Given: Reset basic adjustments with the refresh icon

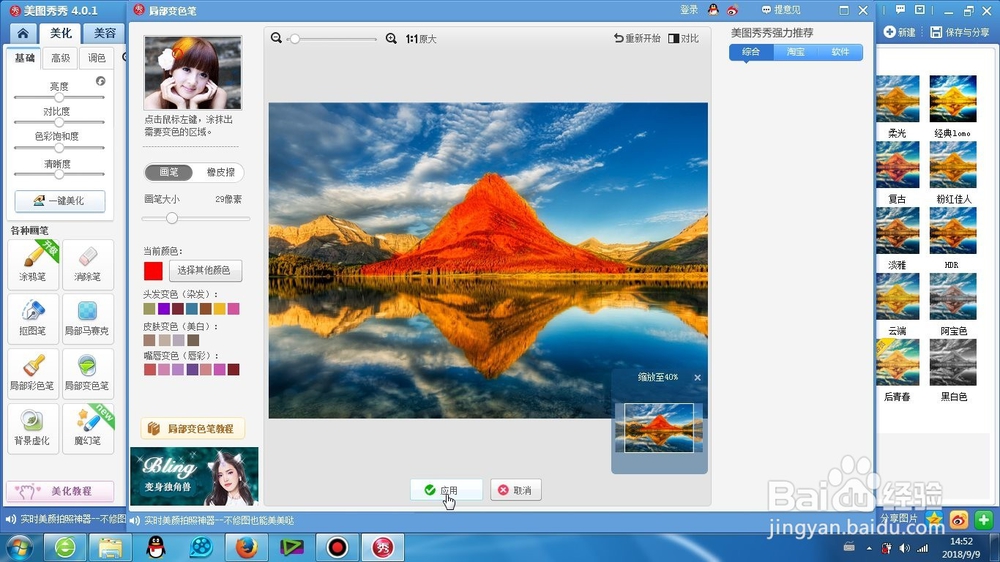Looking at the screenshot, I should pos(100,81).
